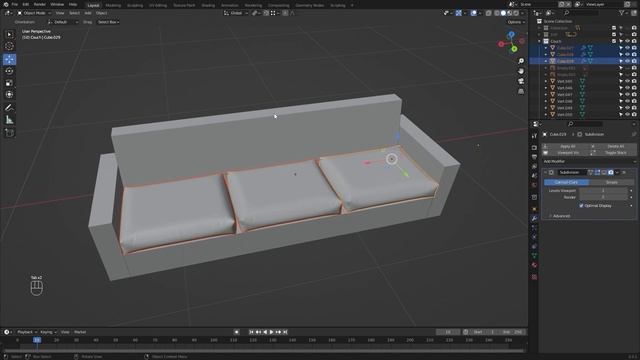Activate the Scale tool
The width and height of the screenshot is (640, 360).
point(9,83)
